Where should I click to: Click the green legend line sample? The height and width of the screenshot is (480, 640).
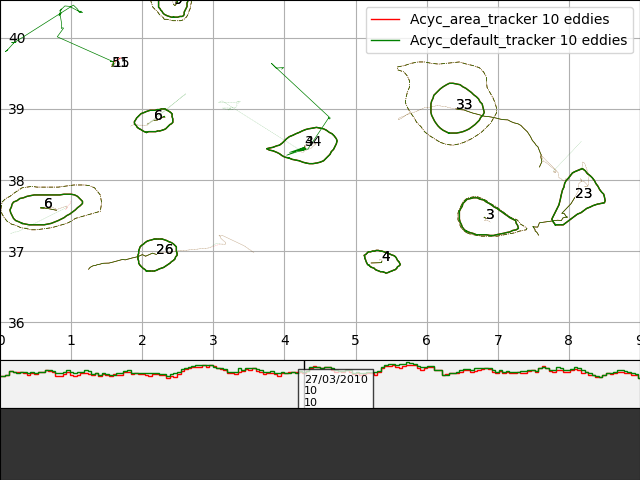(385, 40)
